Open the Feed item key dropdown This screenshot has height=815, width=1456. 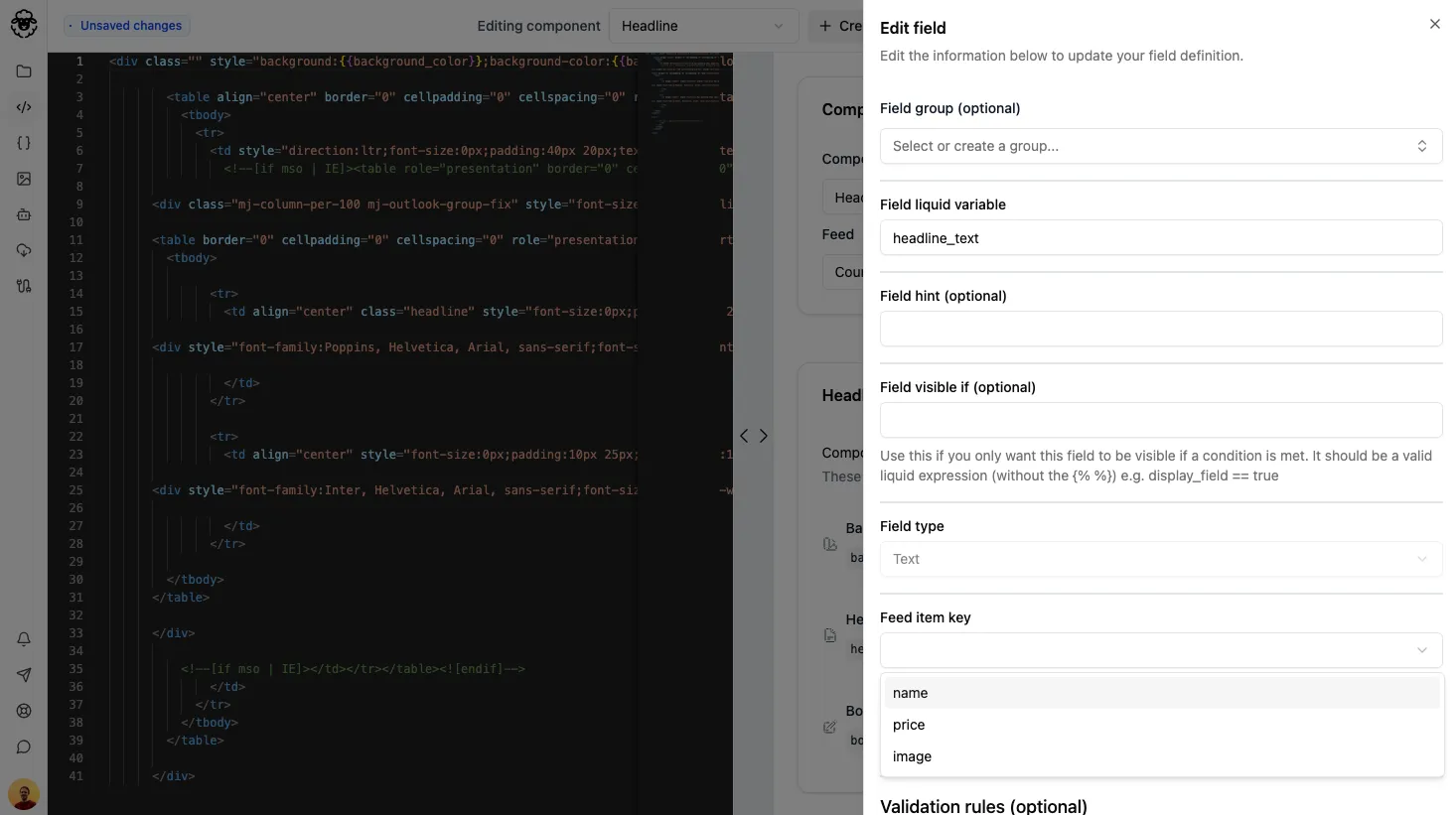coord(1160,650)
